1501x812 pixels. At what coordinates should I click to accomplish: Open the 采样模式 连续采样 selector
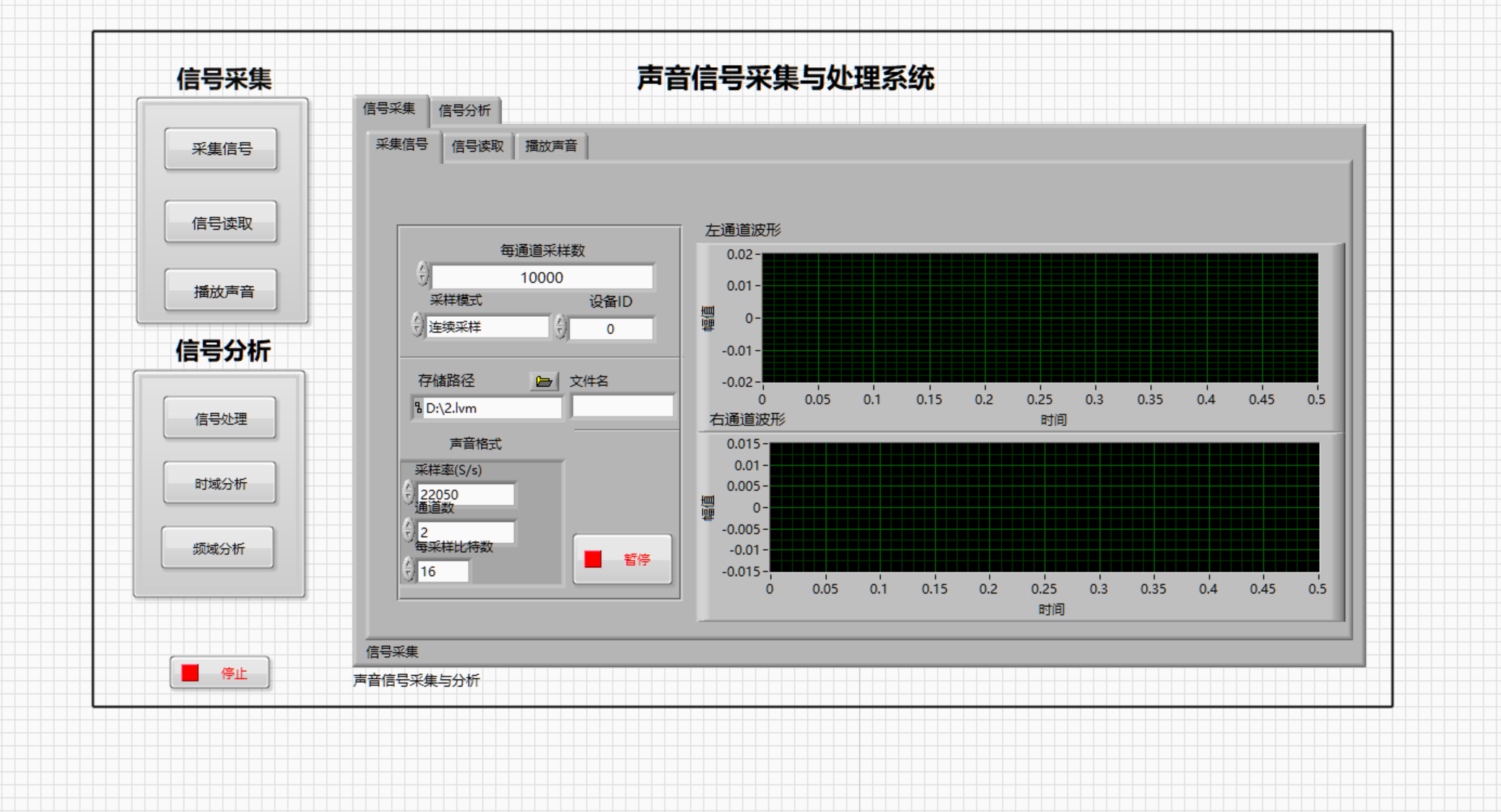click(487, 327)
